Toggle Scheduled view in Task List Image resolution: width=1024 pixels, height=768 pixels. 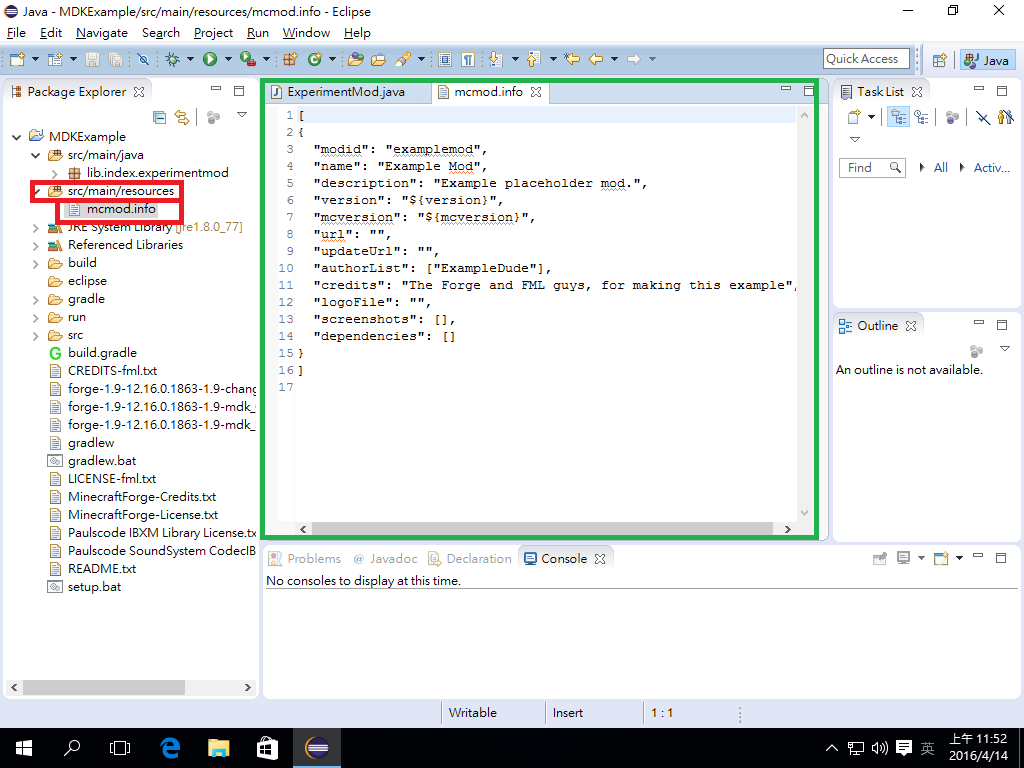[921, 117]
